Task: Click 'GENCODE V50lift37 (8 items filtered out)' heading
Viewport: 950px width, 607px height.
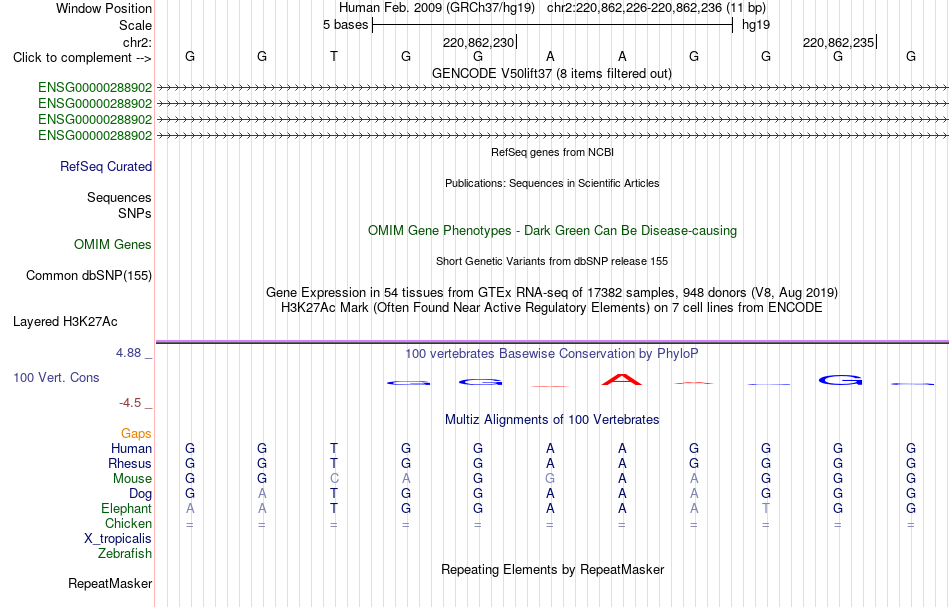Action: tap(552, 73)
